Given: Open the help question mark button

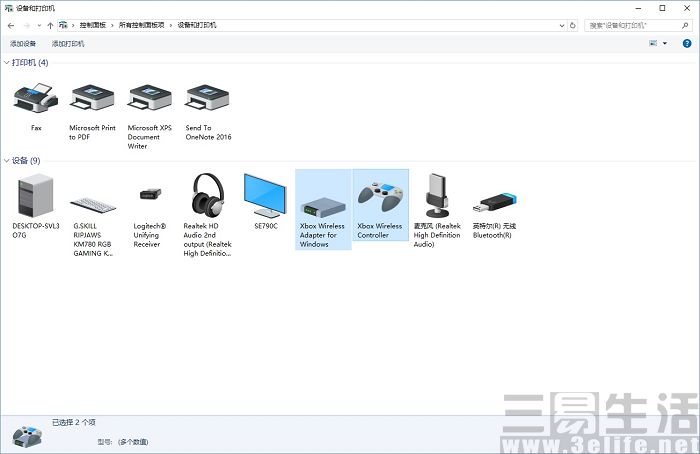Looking at the screenshot, I should pyautogui.click(x=687, y=43).
